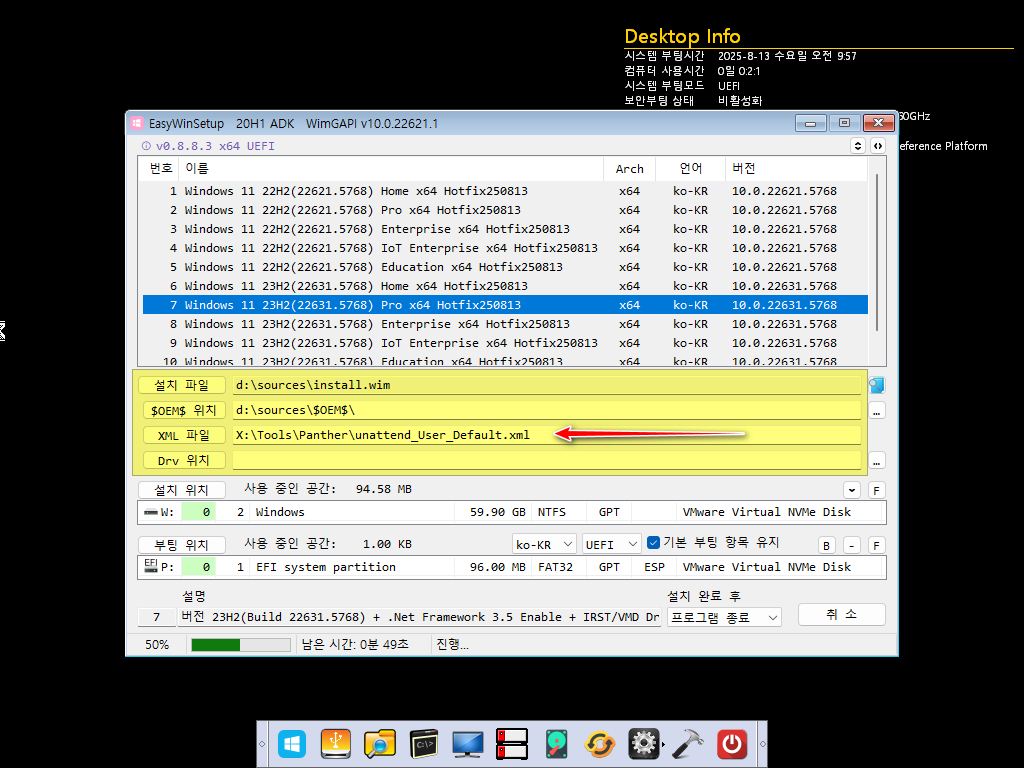
Task: Click the XML 파일 button
Action: click(x=182, y=436)
